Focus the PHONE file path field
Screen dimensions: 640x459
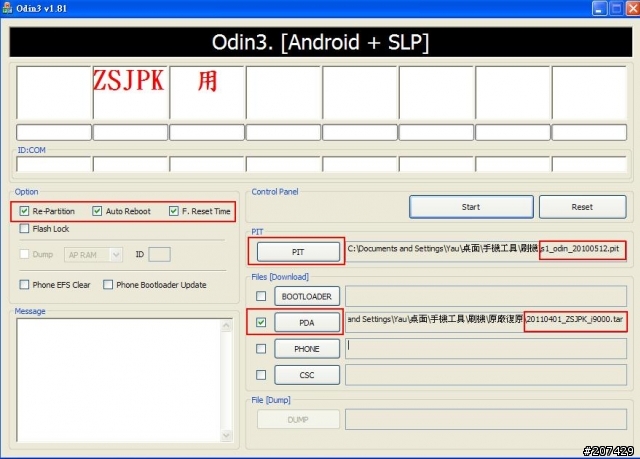tap(486, 349)
